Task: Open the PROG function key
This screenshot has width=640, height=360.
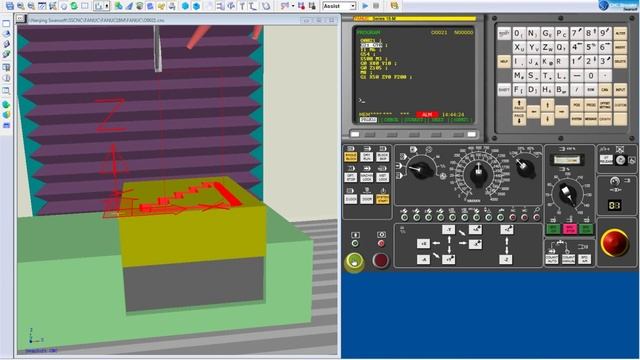Action: [x=591, y=105]
